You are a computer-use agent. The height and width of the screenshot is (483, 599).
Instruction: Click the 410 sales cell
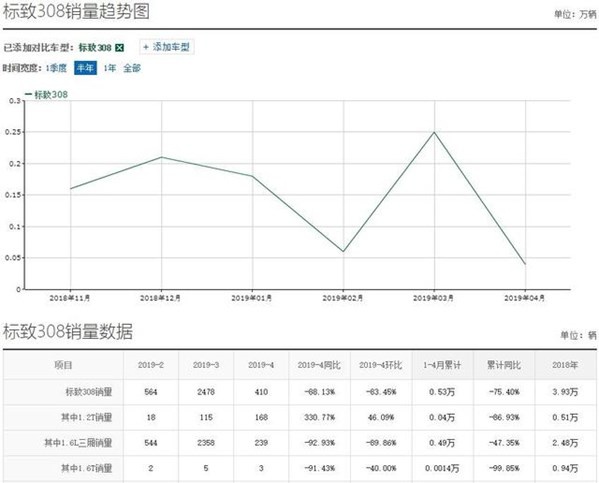coord(261,392)
